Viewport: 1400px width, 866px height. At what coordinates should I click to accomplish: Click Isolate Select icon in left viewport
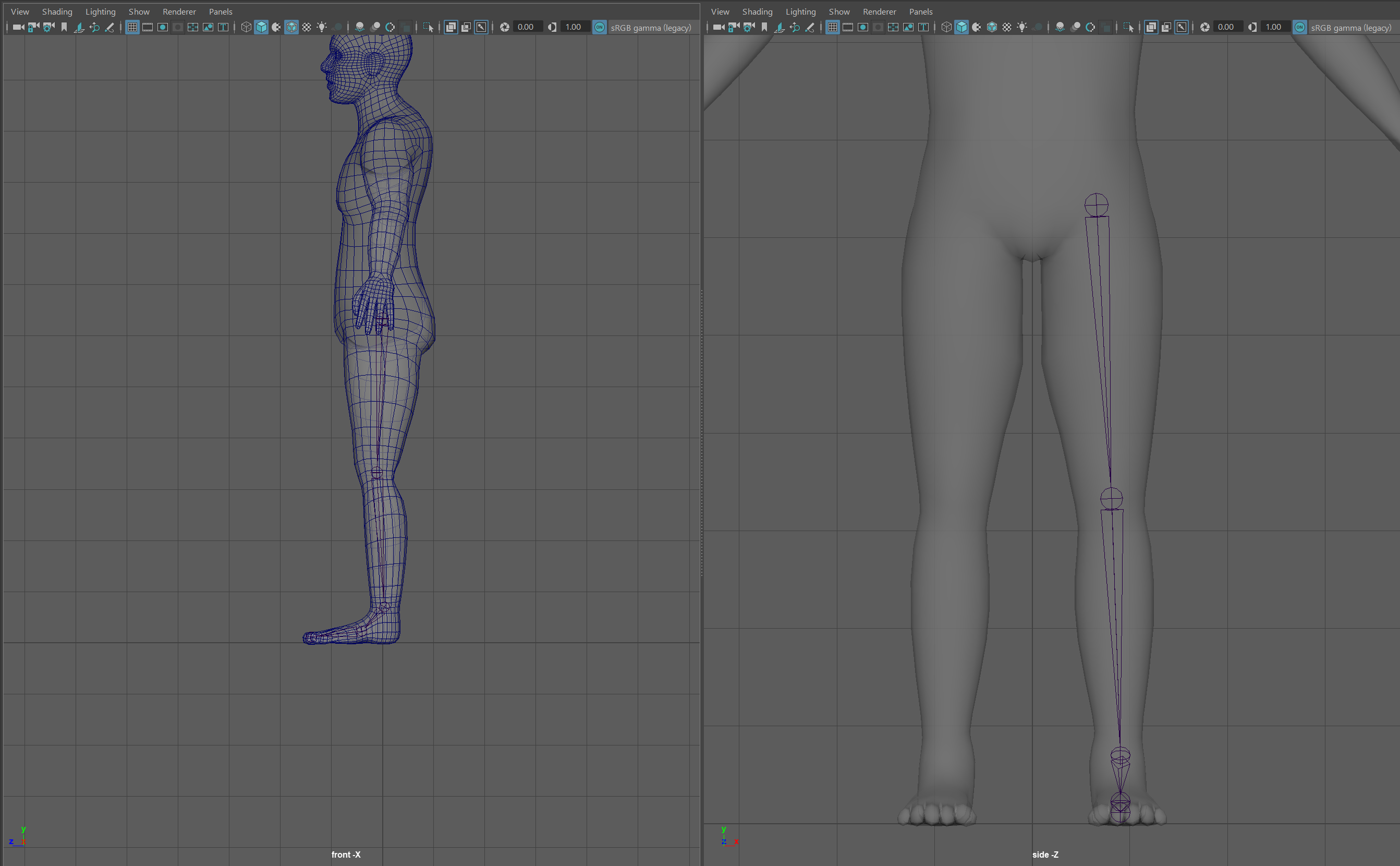pos(428,27)
